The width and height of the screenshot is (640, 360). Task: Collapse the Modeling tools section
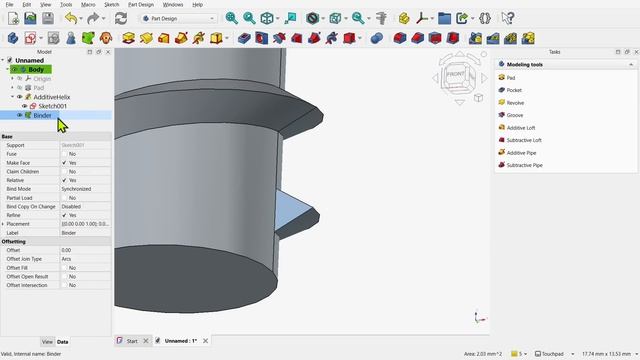[x=631, y=64]
